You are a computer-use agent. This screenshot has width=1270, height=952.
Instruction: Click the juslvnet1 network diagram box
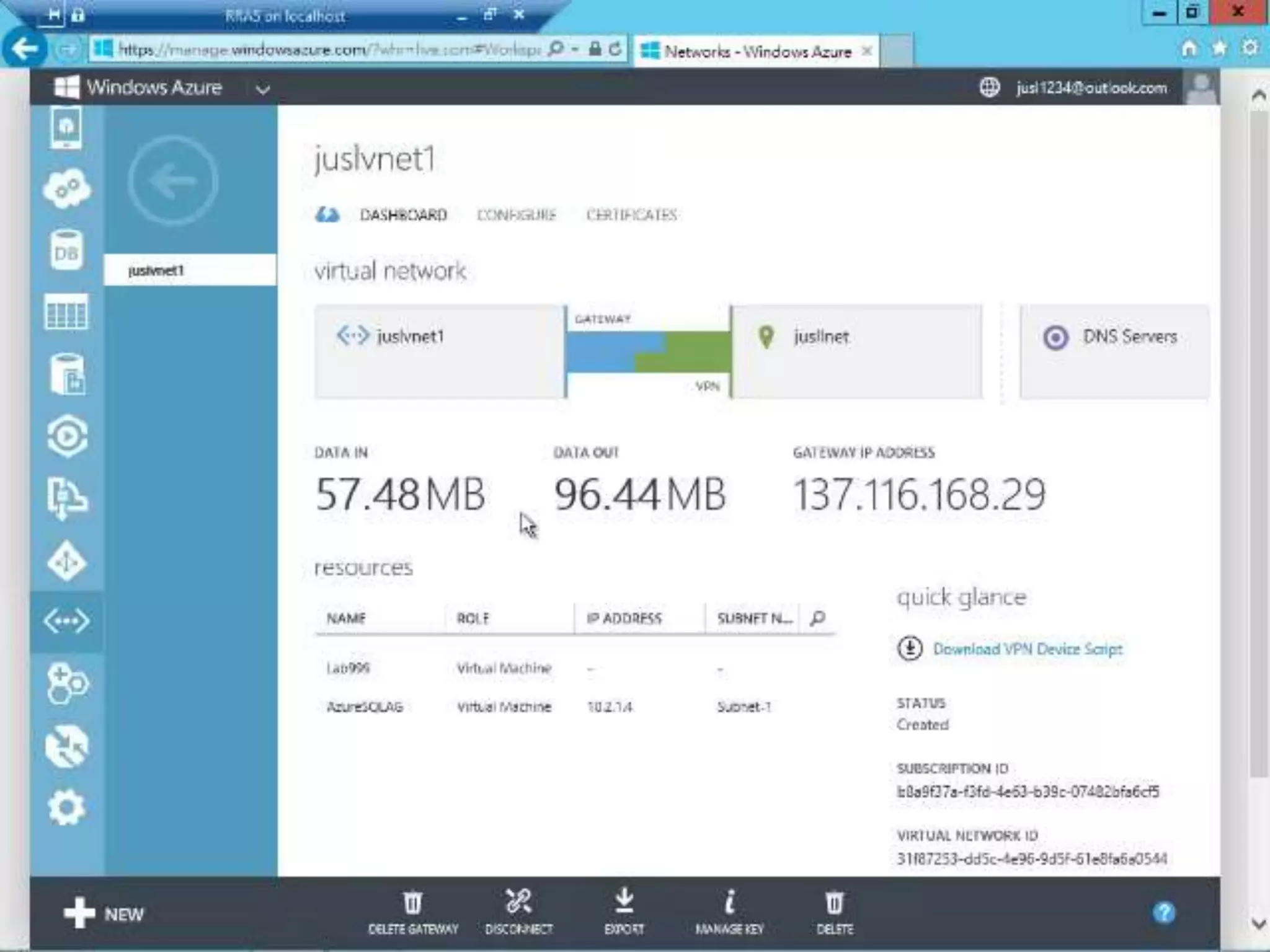pos(440,351)
